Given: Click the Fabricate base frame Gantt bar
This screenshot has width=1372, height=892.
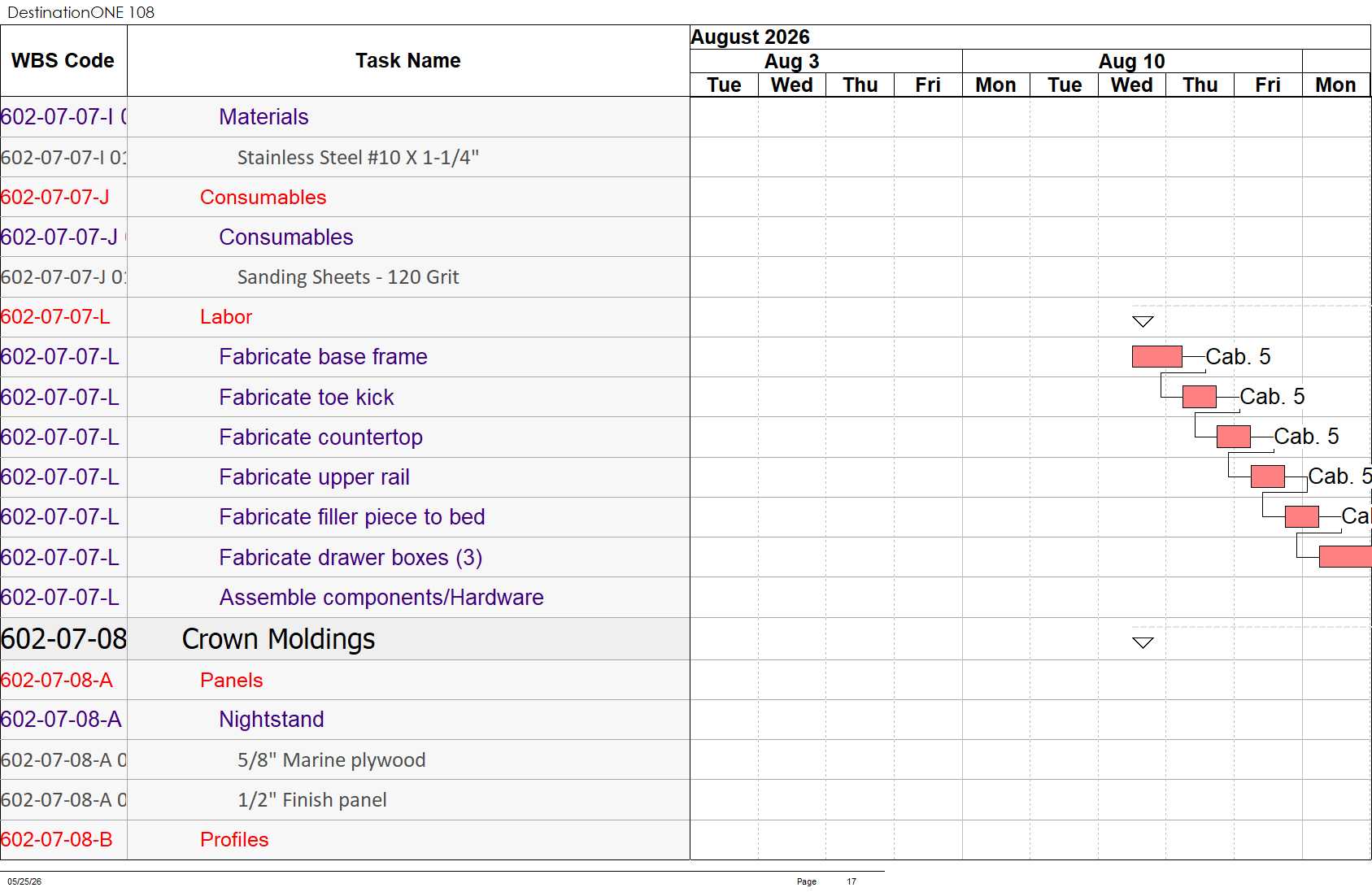Looking at the screenshot, I should (1156, 356).
